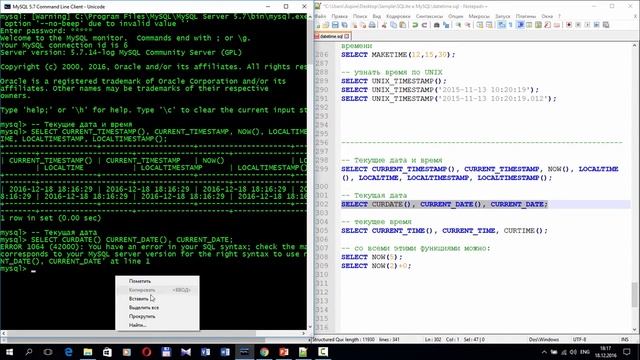This screenshot has height=360, width=640.
Task: Click Redo arrow in Notepad++ toolbar
Action: tap(424, 25)
